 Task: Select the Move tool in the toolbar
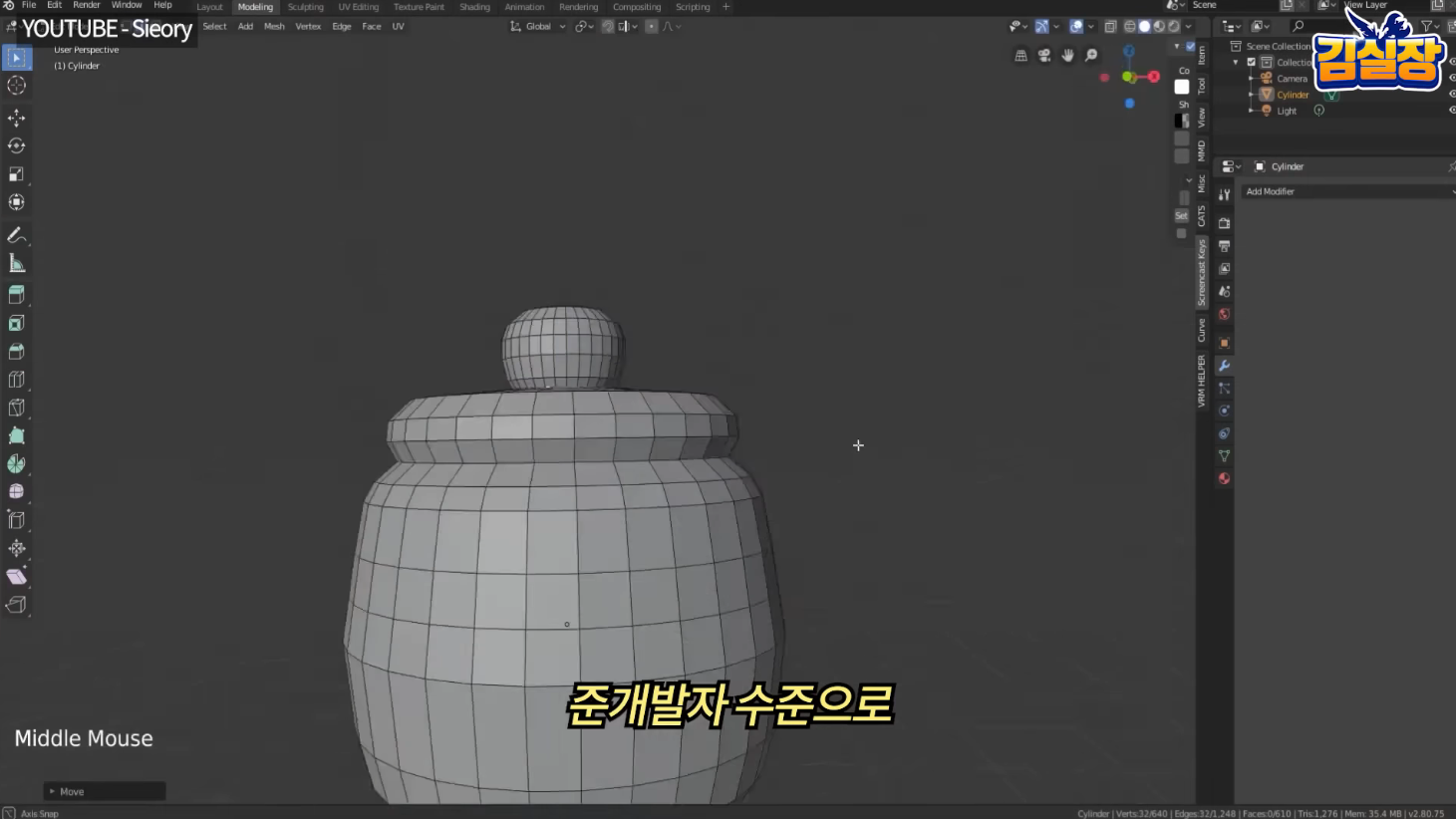(x=16, y=117)
